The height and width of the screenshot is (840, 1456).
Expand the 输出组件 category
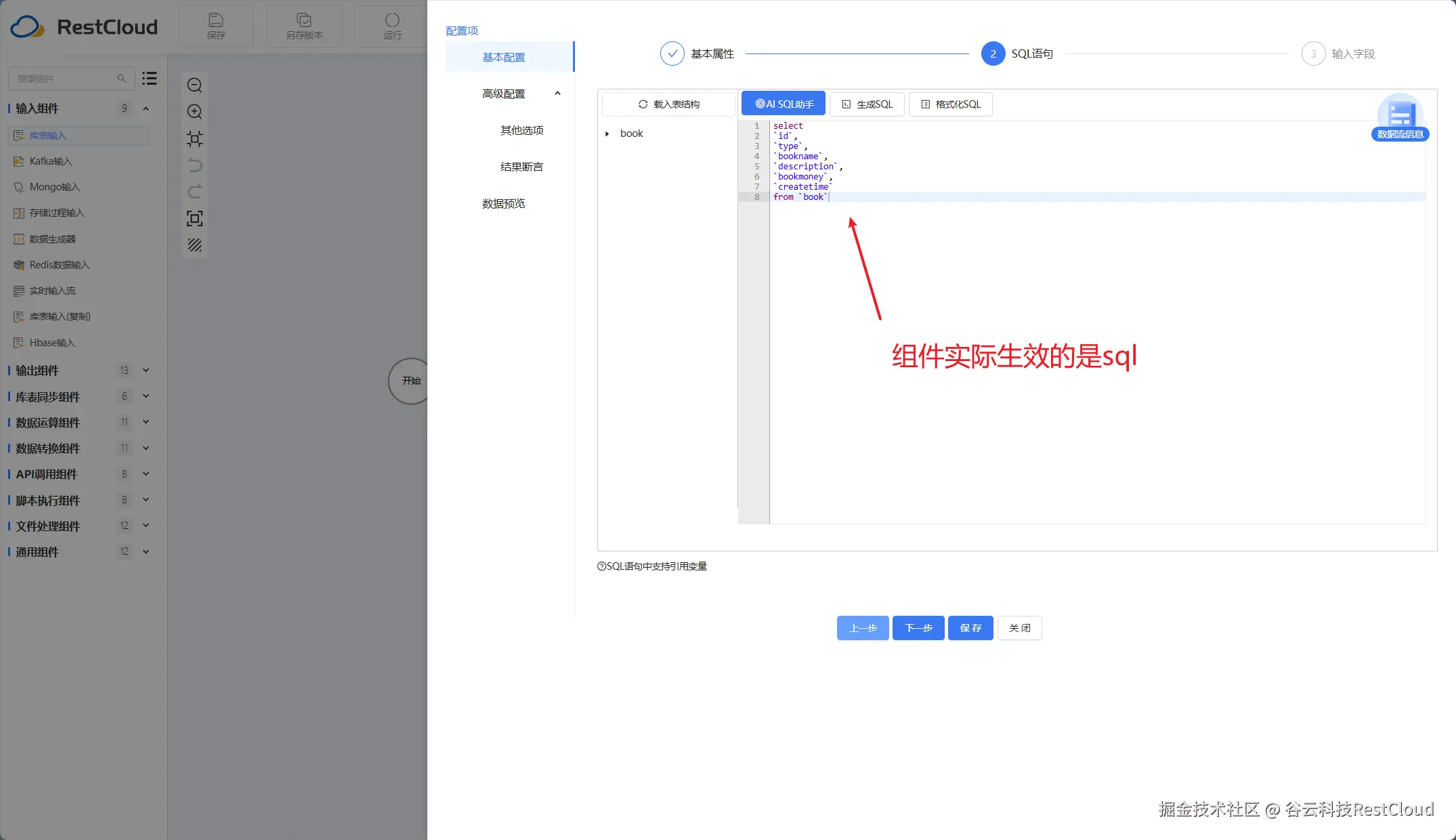[x=146, y=371]
